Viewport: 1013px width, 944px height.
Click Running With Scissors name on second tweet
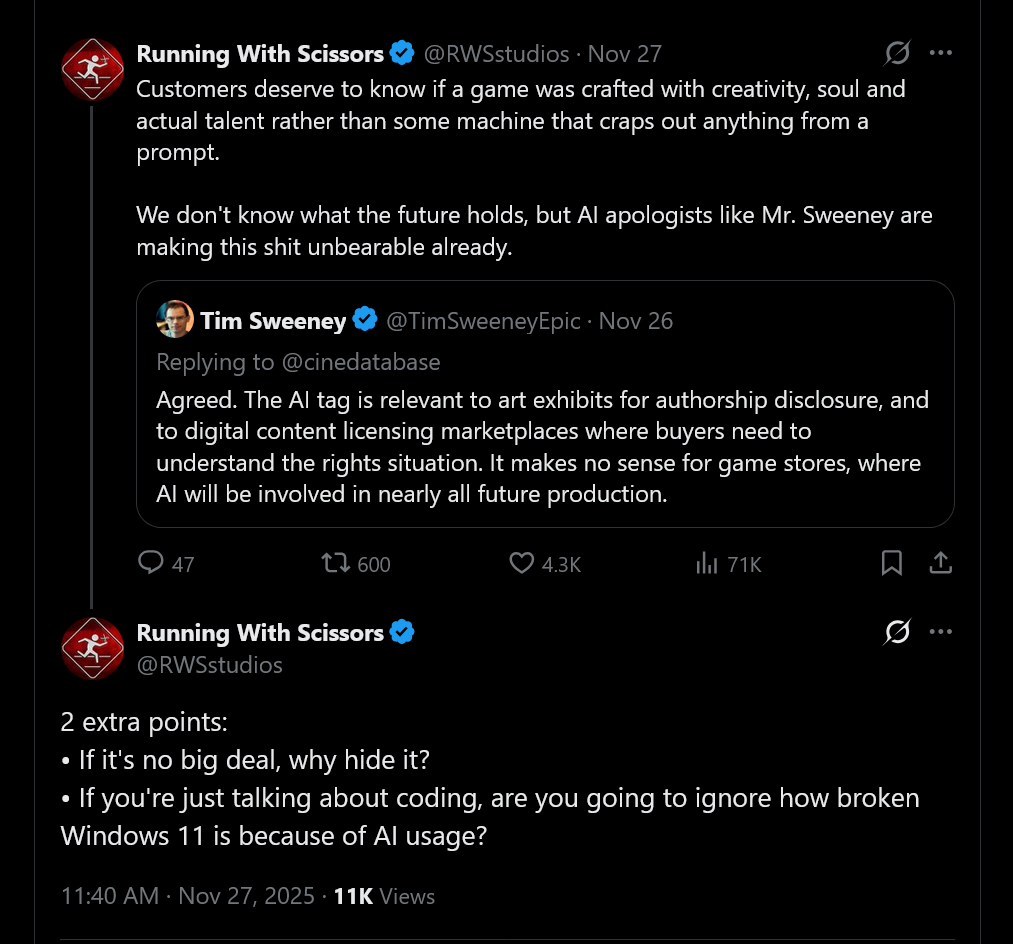(x=260, y=632)
